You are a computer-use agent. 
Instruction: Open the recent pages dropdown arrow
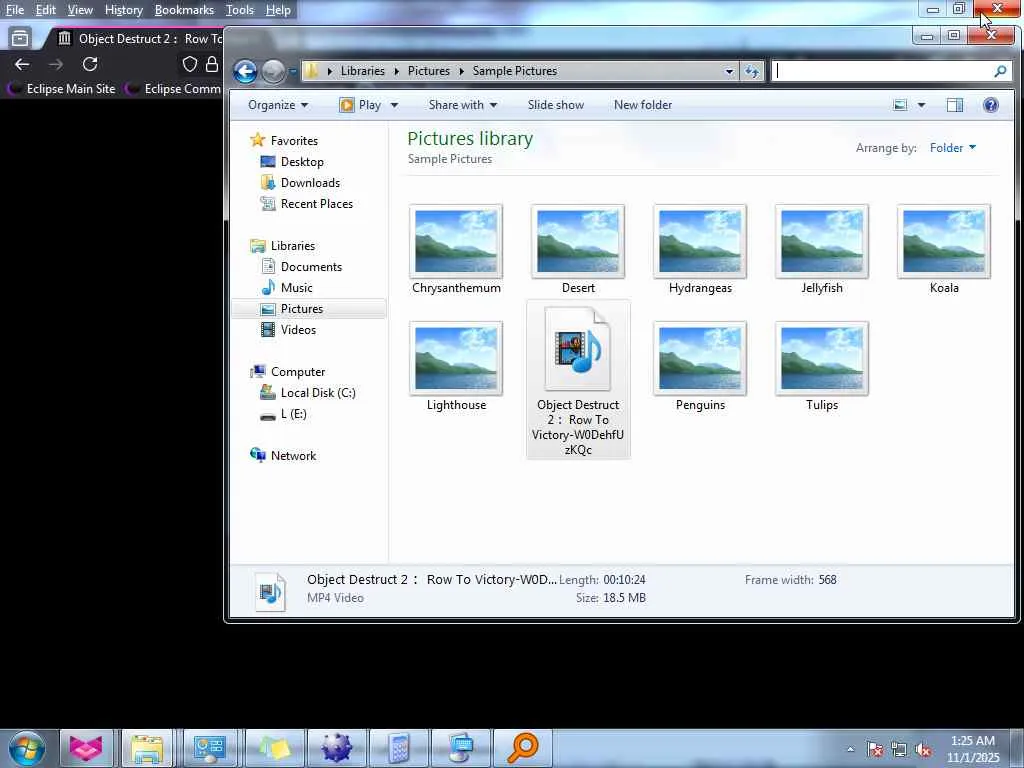(x=292, y=71)
